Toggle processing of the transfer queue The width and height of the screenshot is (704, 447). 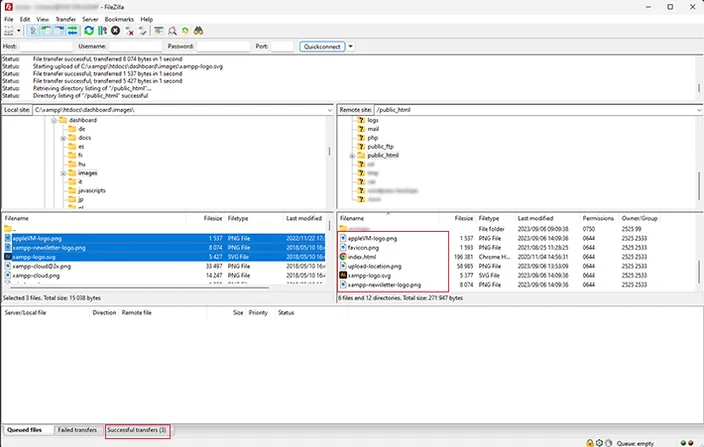[102, 31]
